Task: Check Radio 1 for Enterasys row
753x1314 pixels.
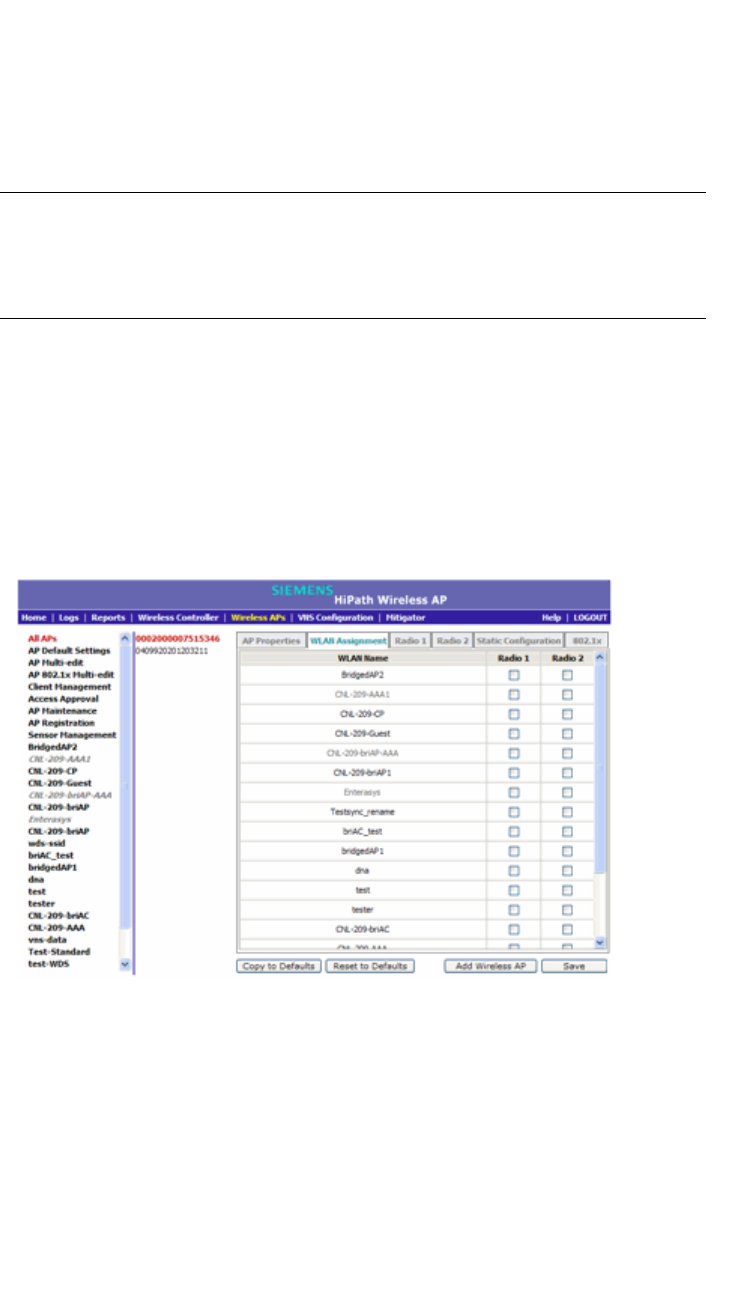Action: click(x=514, y=793)
